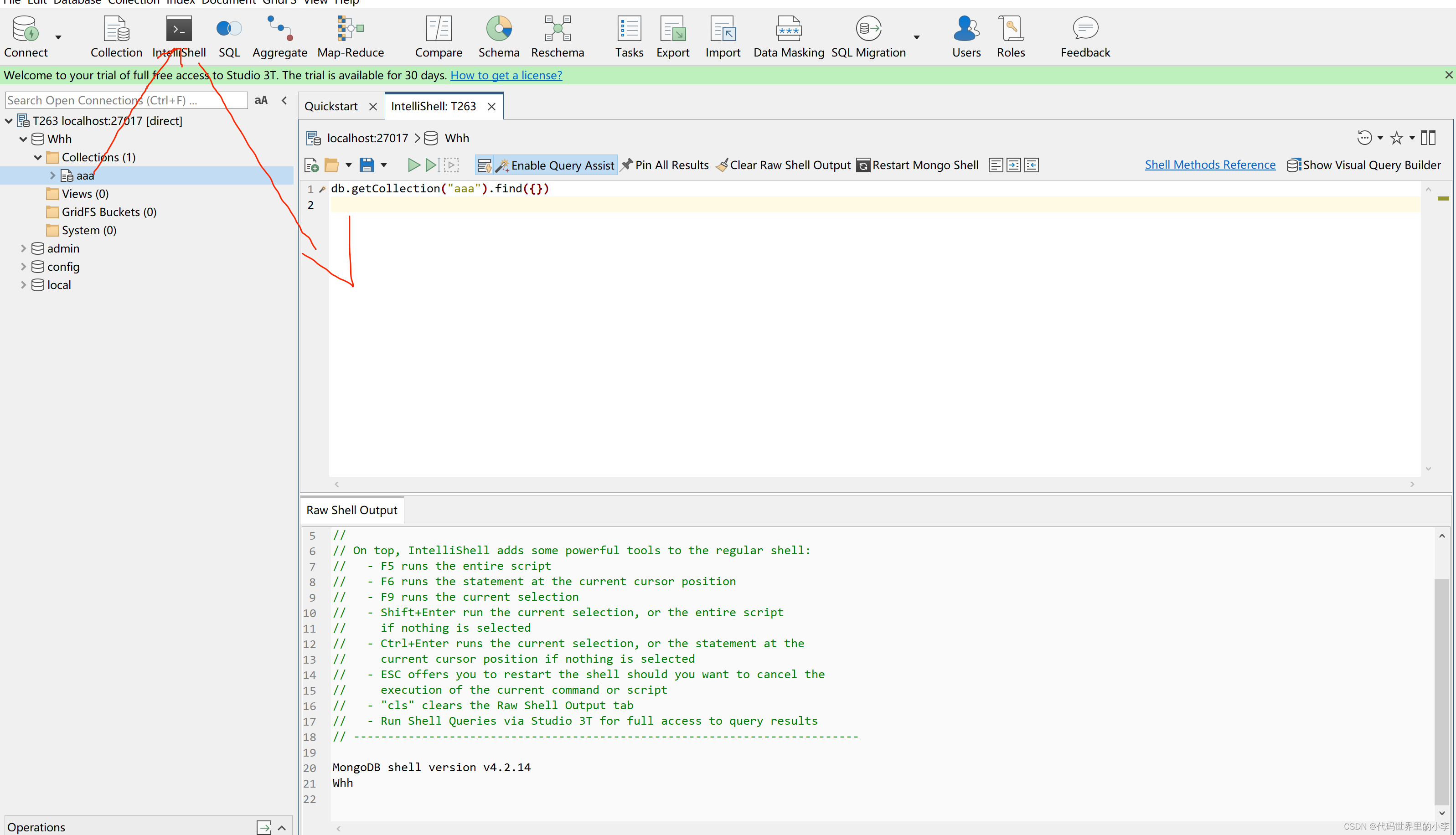The width and height of the screenshot is (1456, 835).
Task: Run statement at cursor position
Action: [x=433, y=165]
